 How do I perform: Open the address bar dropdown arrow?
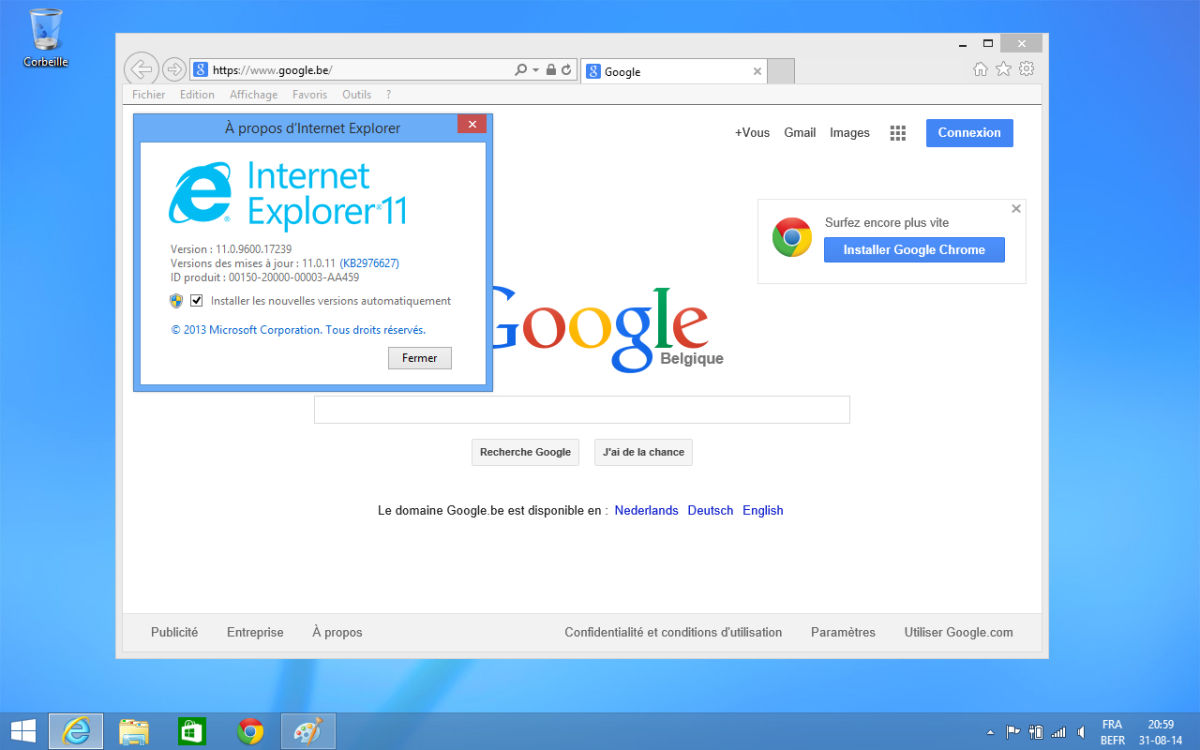point(536,70)
